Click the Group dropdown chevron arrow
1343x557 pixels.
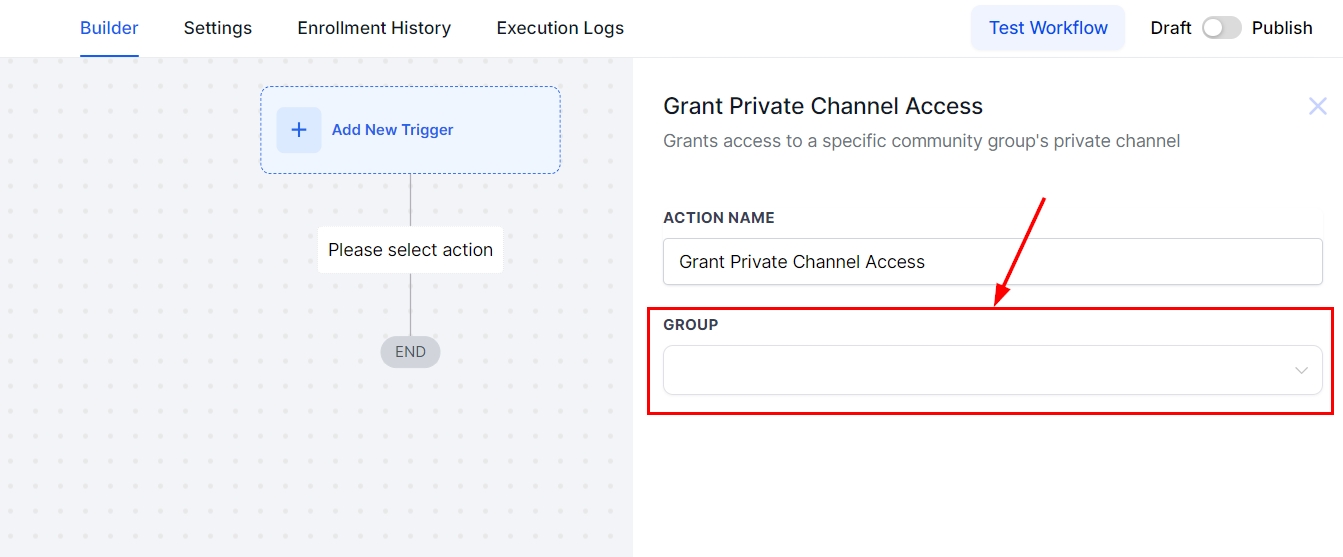coord(1301,370)
